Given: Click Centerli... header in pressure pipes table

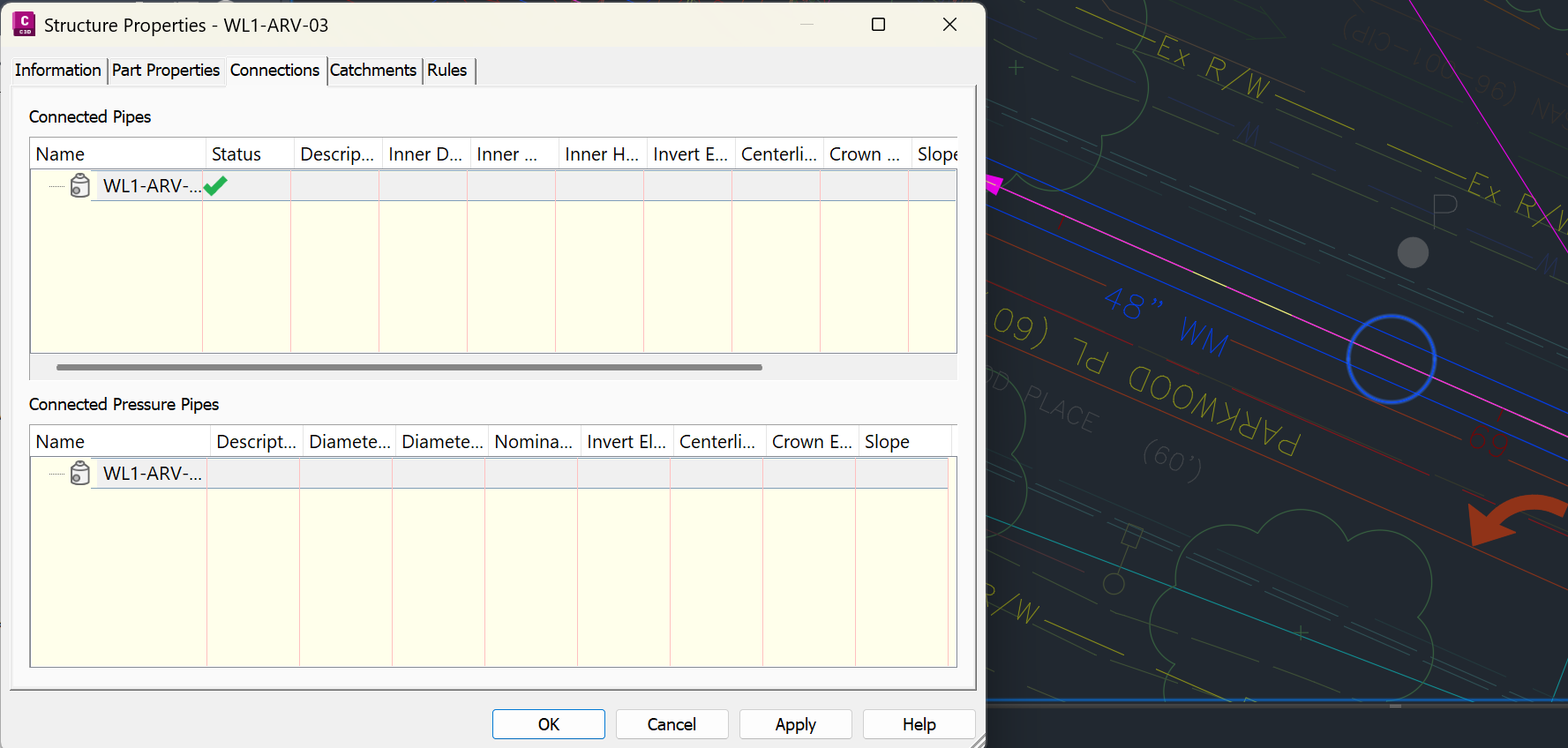Looking at the screenshot, I should point(719,442).
